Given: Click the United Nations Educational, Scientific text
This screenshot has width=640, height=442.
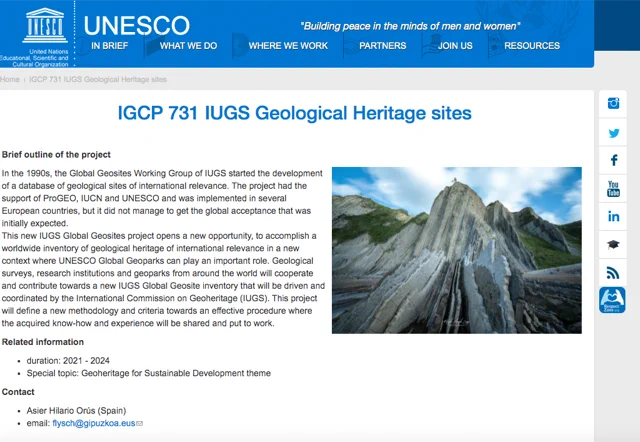Looking at the screenshot, I should (x=34, y=58).
